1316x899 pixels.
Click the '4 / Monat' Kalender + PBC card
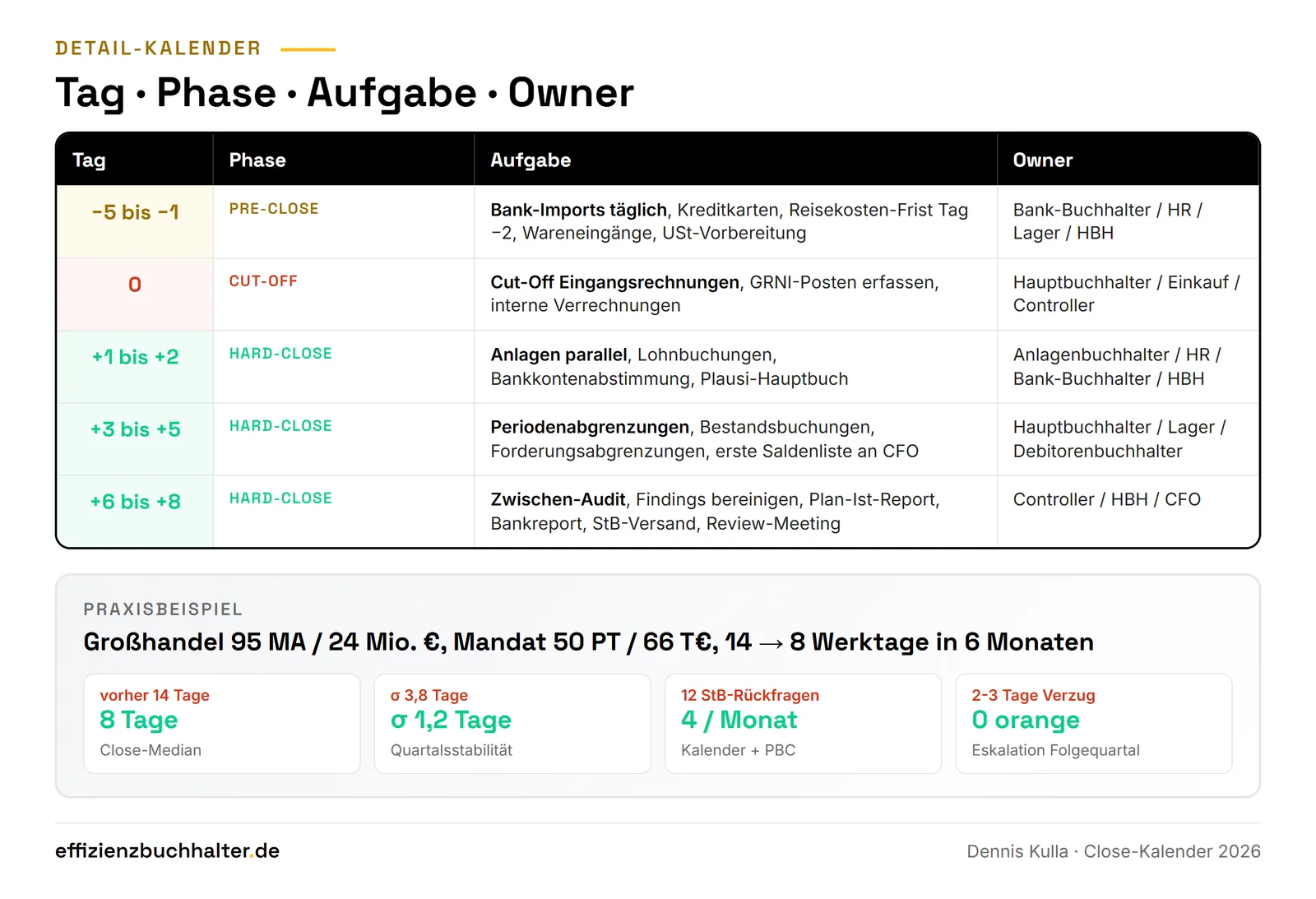(803, 724)
